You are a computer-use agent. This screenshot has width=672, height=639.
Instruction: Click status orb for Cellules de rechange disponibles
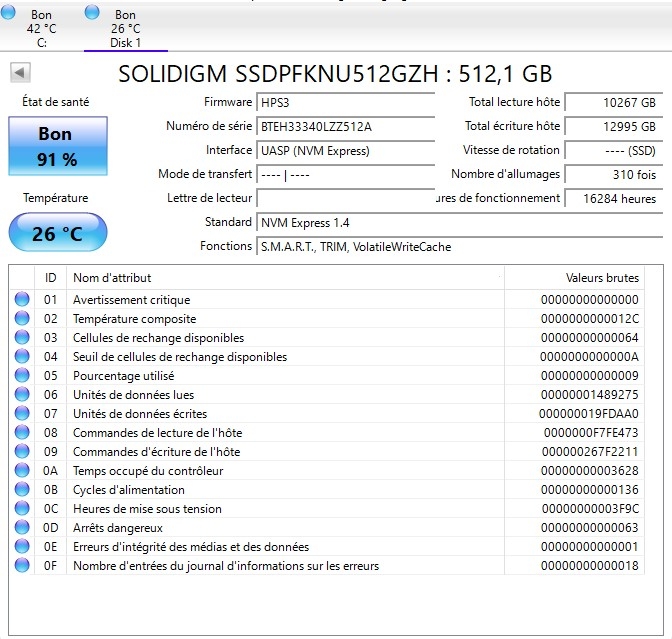click(x=22, y=337)
